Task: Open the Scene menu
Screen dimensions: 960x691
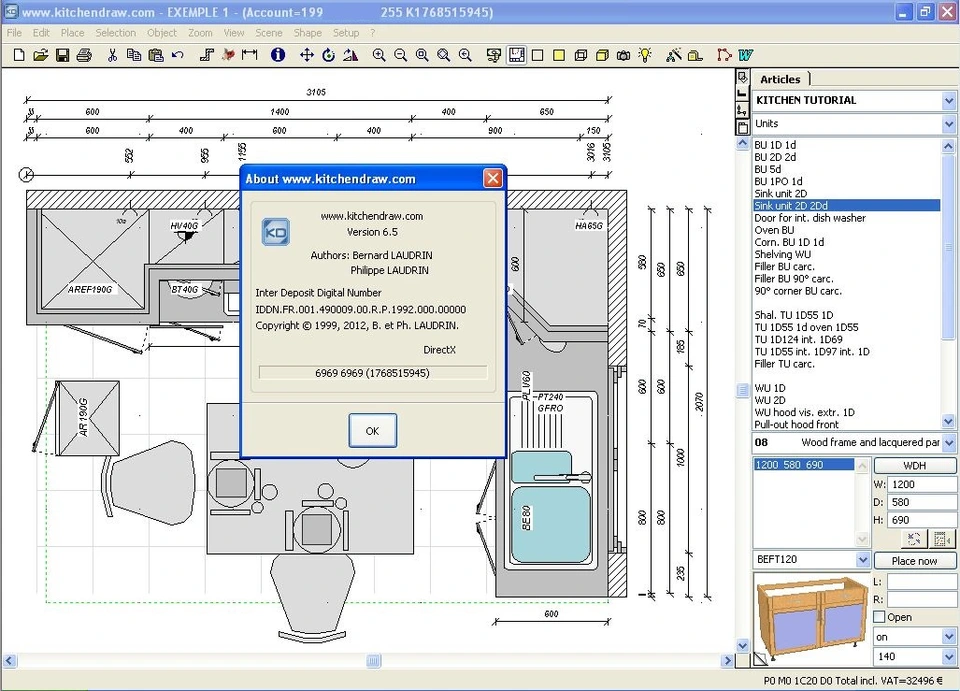Action: [x=269, y=33]
